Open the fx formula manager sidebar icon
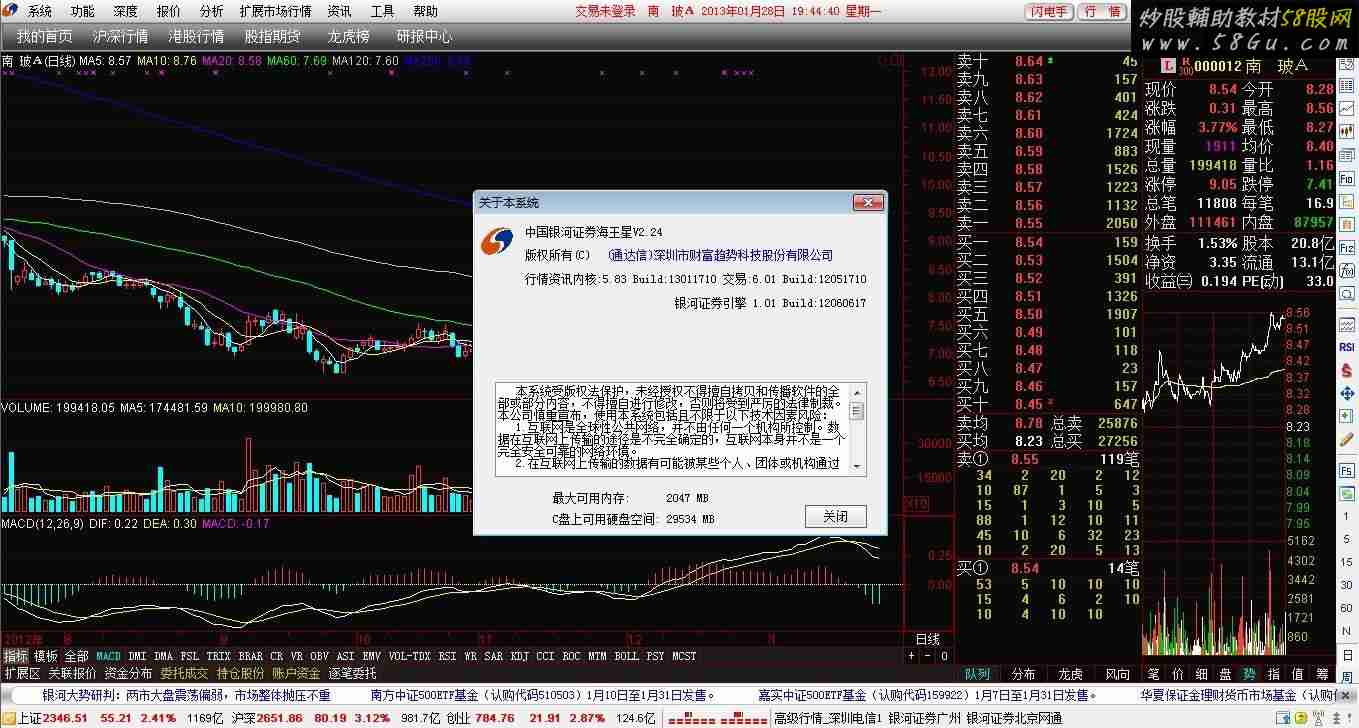1359x728 pixels. 1347,270
